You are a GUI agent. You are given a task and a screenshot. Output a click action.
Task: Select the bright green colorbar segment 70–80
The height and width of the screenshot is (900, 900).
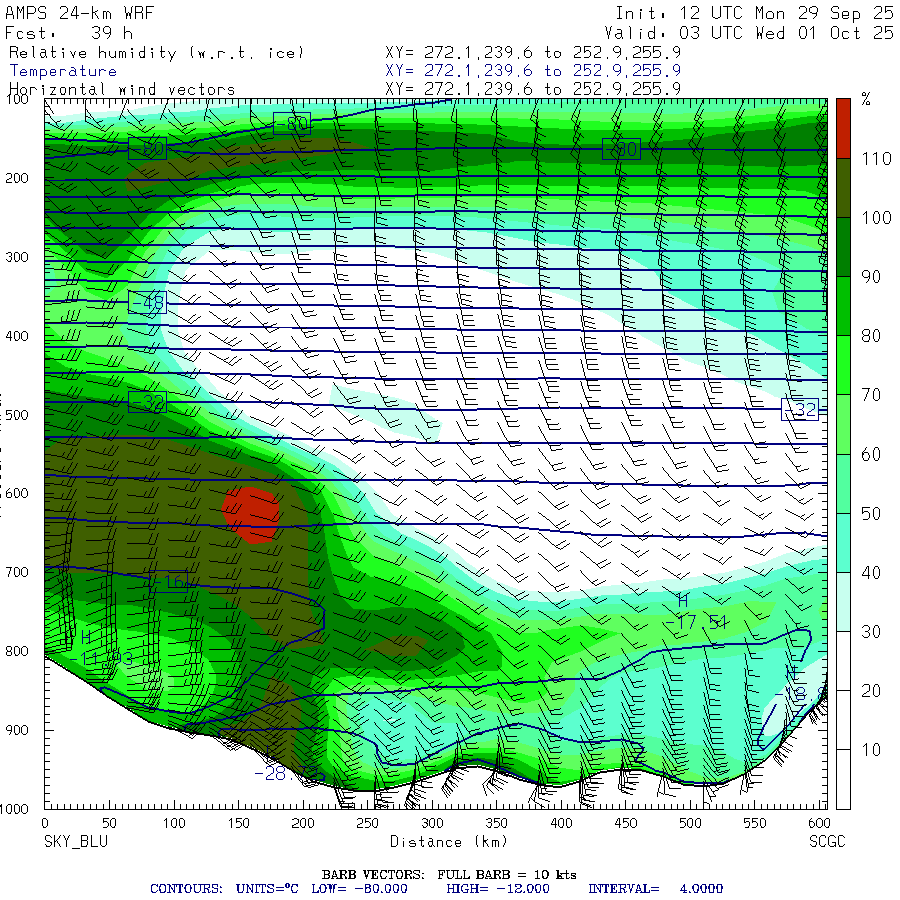[843, 365]
